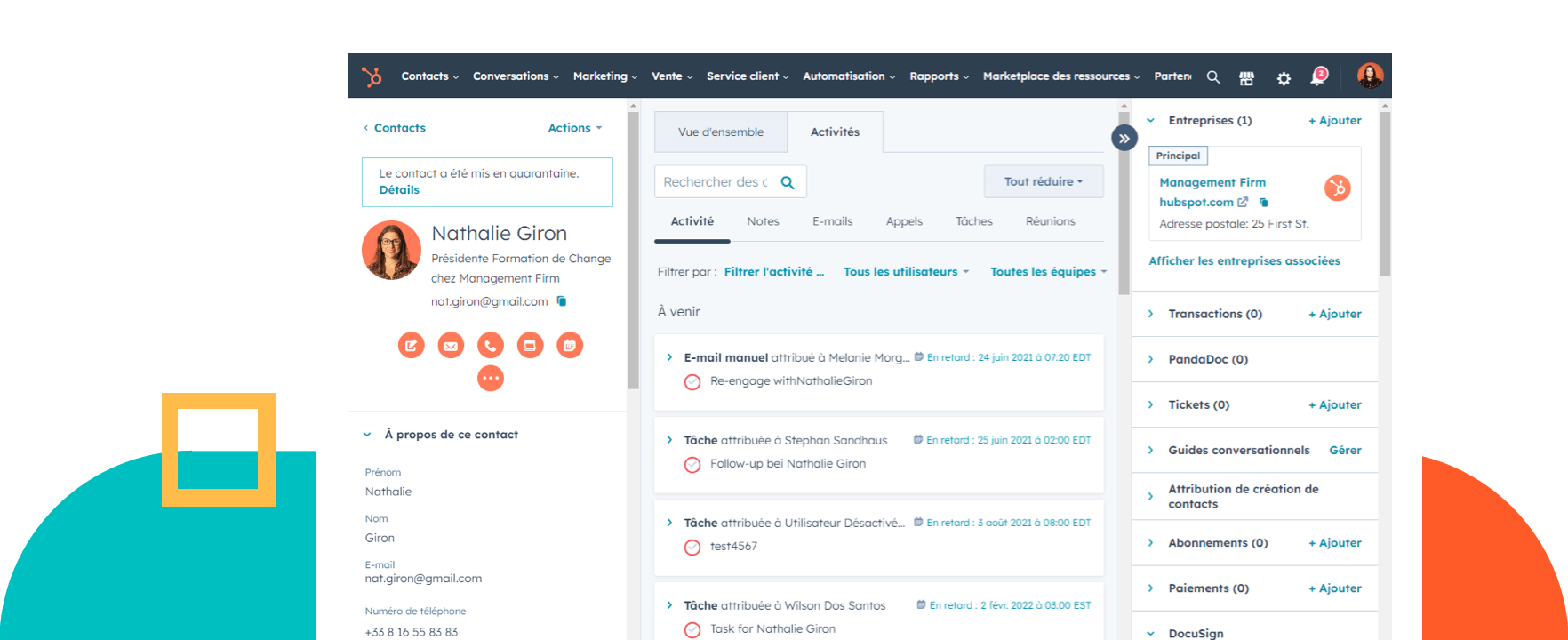
Task: Open the Tout réduire dropdown
Action: 1043,181
